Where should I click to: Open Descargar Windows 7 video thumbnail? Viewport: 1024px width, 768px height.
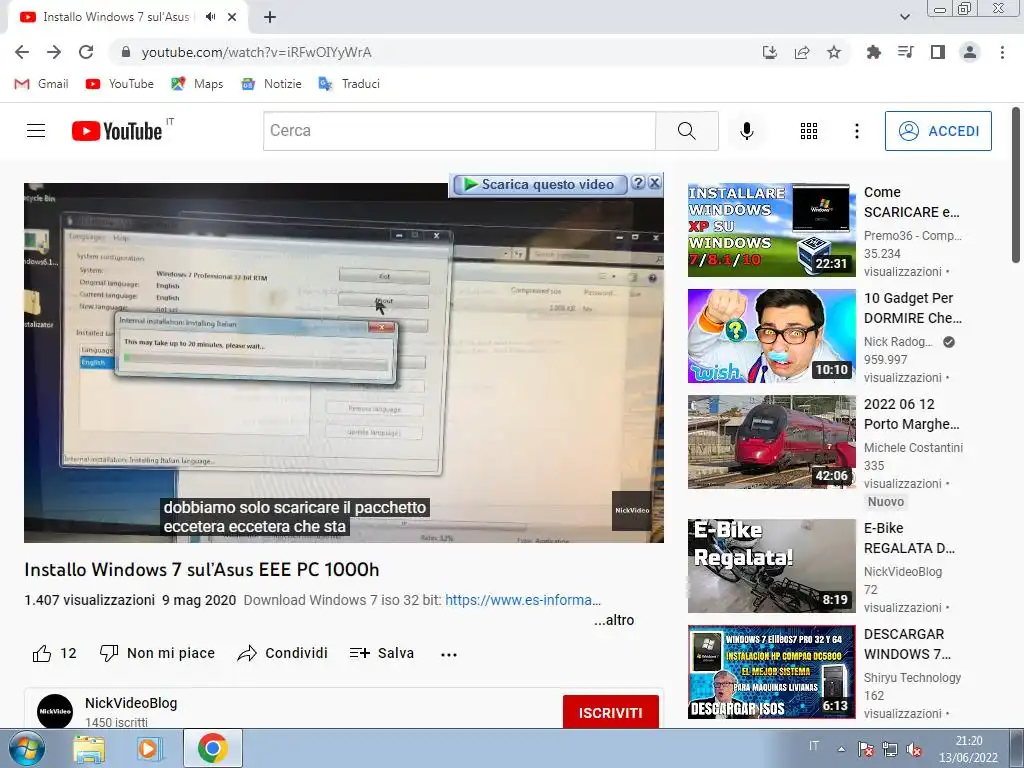[771, 671]
